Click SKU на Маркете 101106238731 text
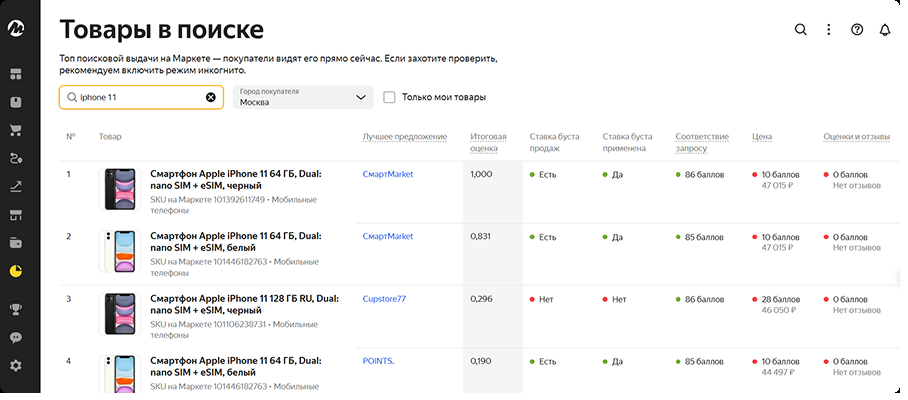 (208, 324)
